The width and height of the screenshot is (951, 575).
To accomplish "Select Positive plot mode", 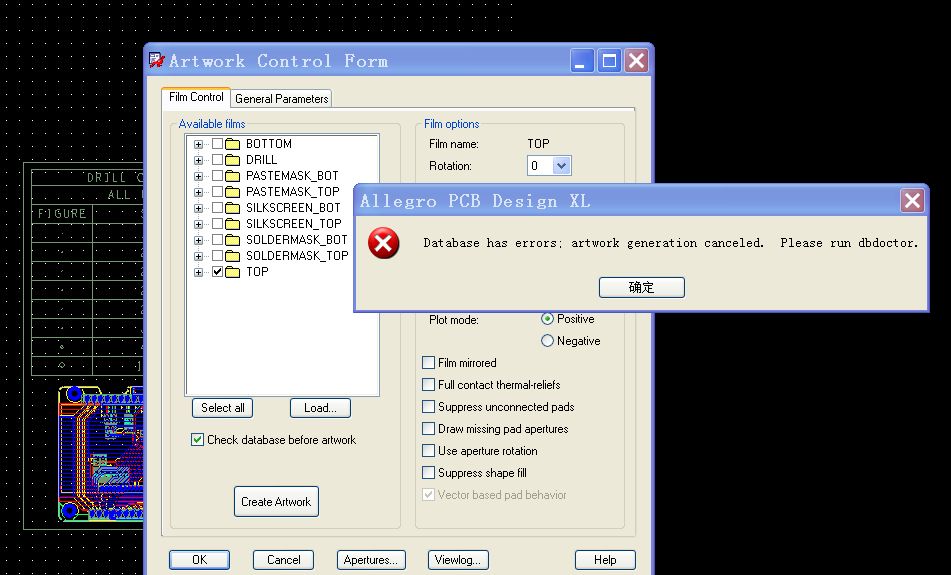I will (x=547, y=319).
